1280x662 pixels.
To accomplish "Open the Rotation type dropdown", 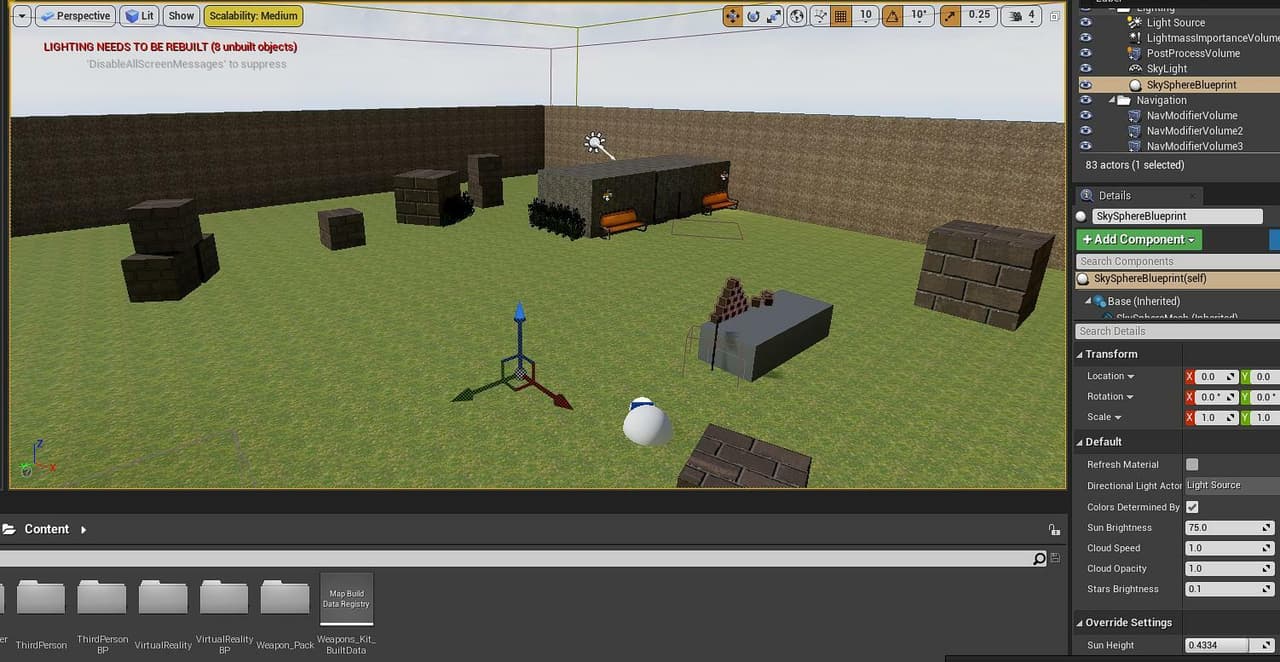I will tap(1132, 397).
